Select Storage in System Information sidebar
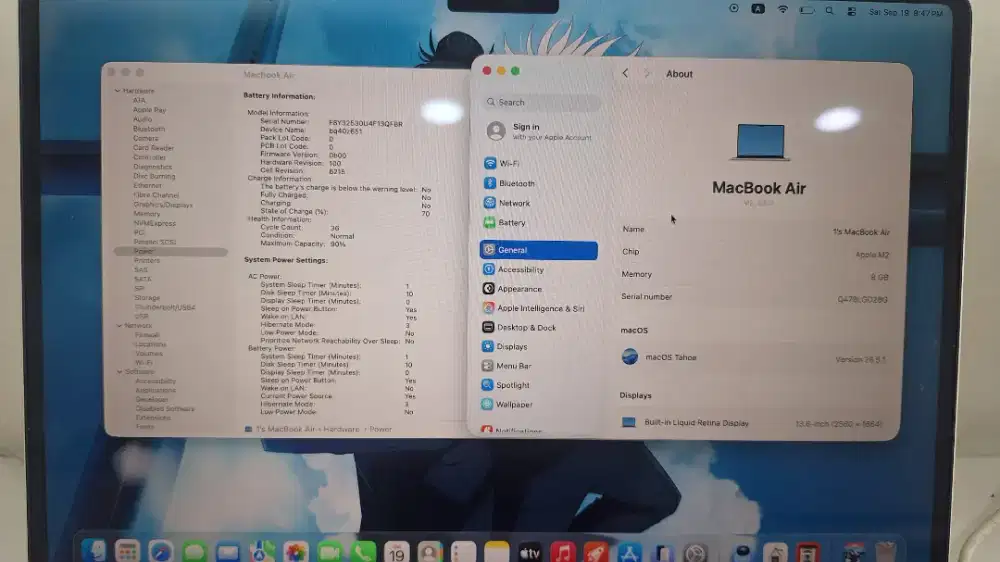 147,298
